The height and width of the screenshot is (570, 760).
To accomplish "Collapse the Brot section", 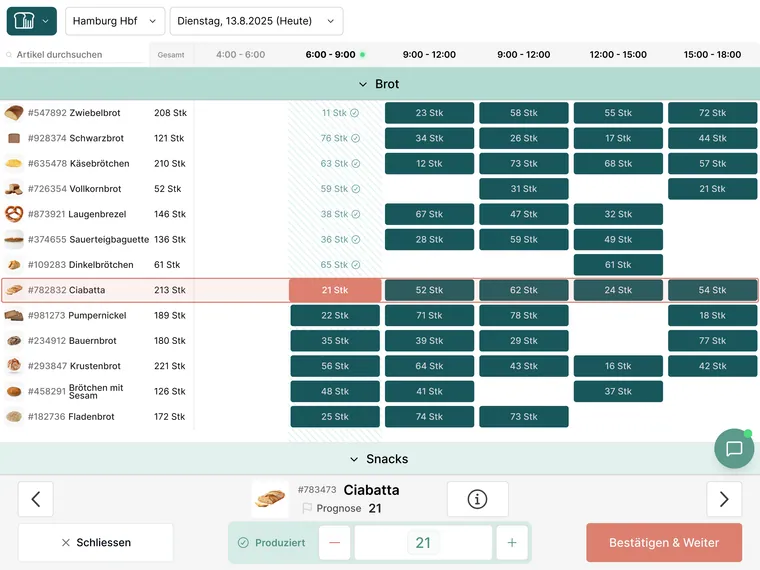I will [x=379, y=84].
